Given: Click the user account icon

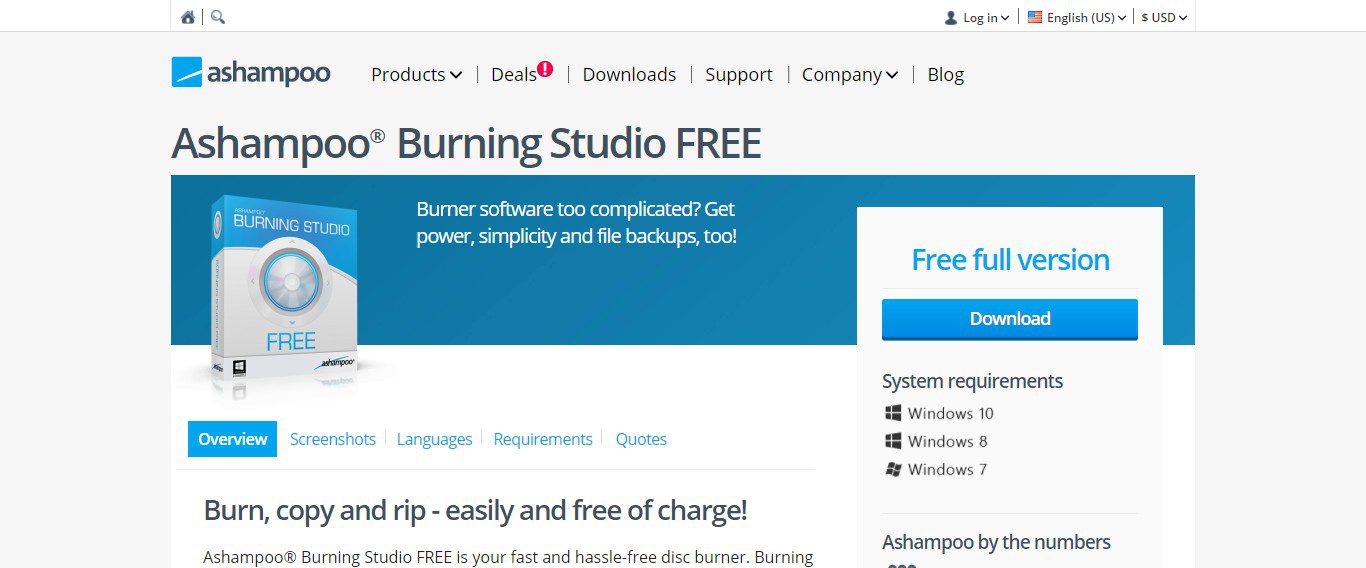Looking at the screenshot, I should 951,17.
